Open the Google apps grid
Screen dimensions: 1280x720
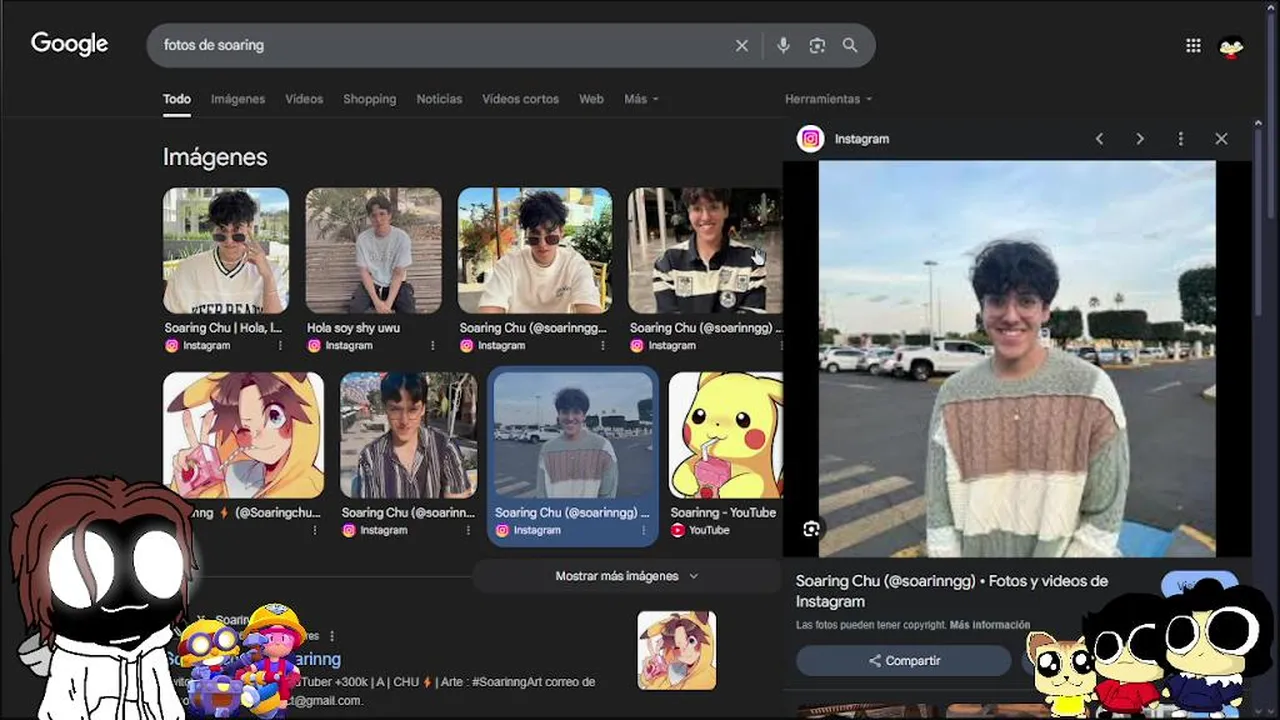1193,45
